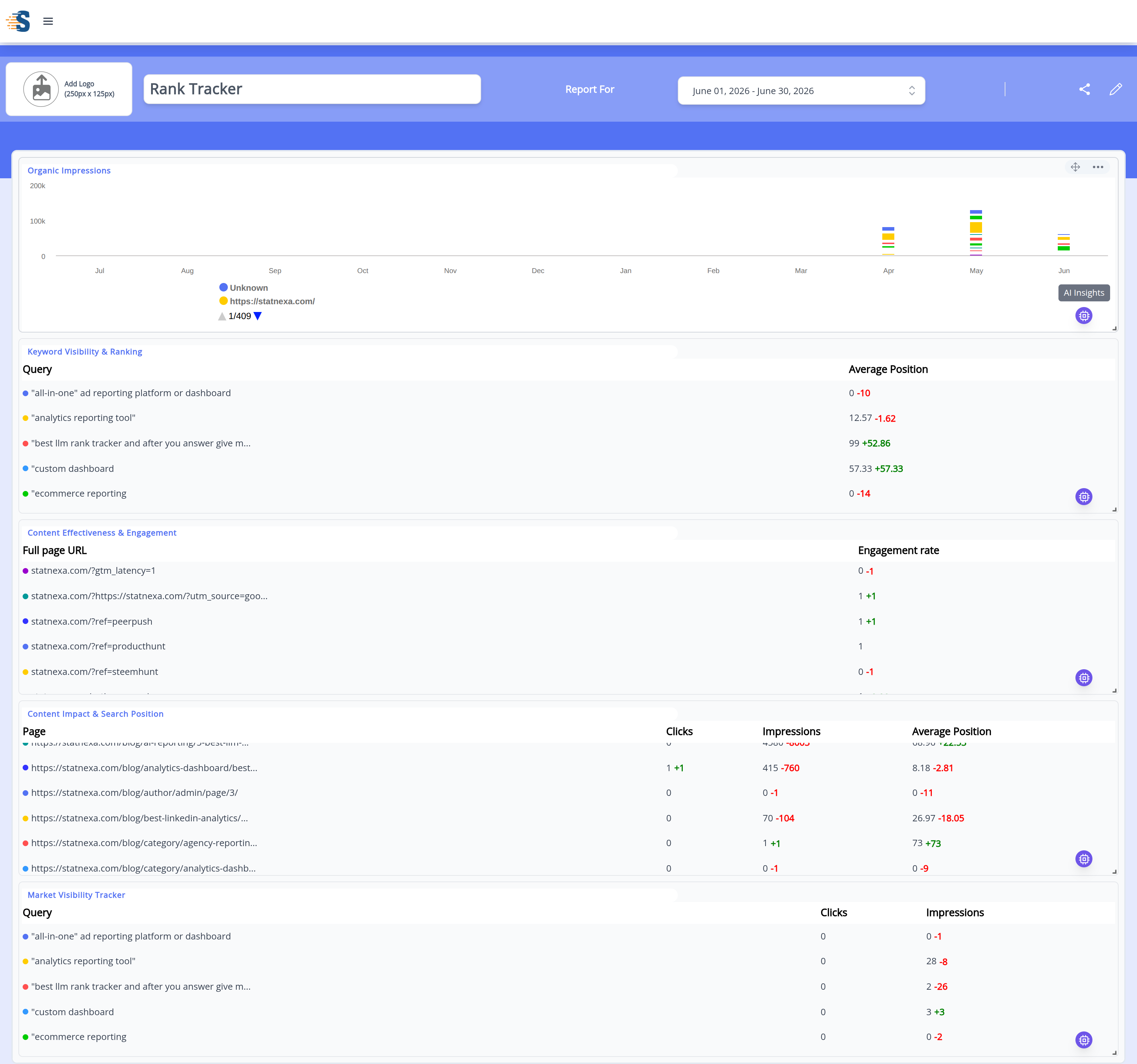Image resolution: width=1137 pixels, height=1064 pixels.
Task: Open the report date range dropdown
Action: 801,90
